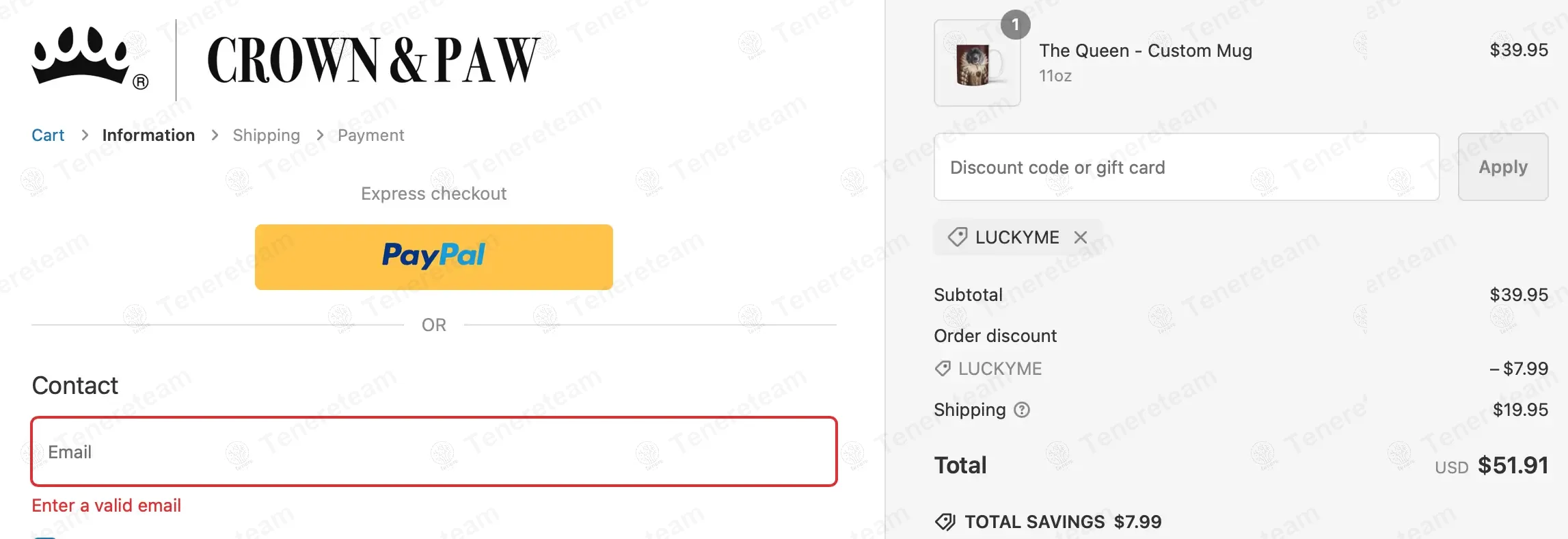Focus the Email input field
The height and width of the screenshot is (539, 1568).
pos(433,451)
